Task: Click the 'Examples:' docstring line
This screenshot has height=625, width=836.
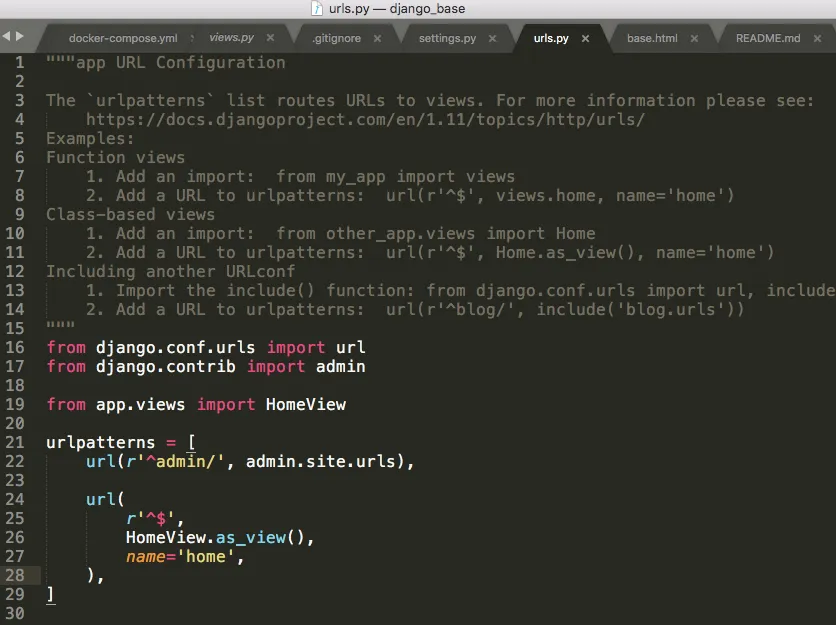Action: (x=90, y=139)
